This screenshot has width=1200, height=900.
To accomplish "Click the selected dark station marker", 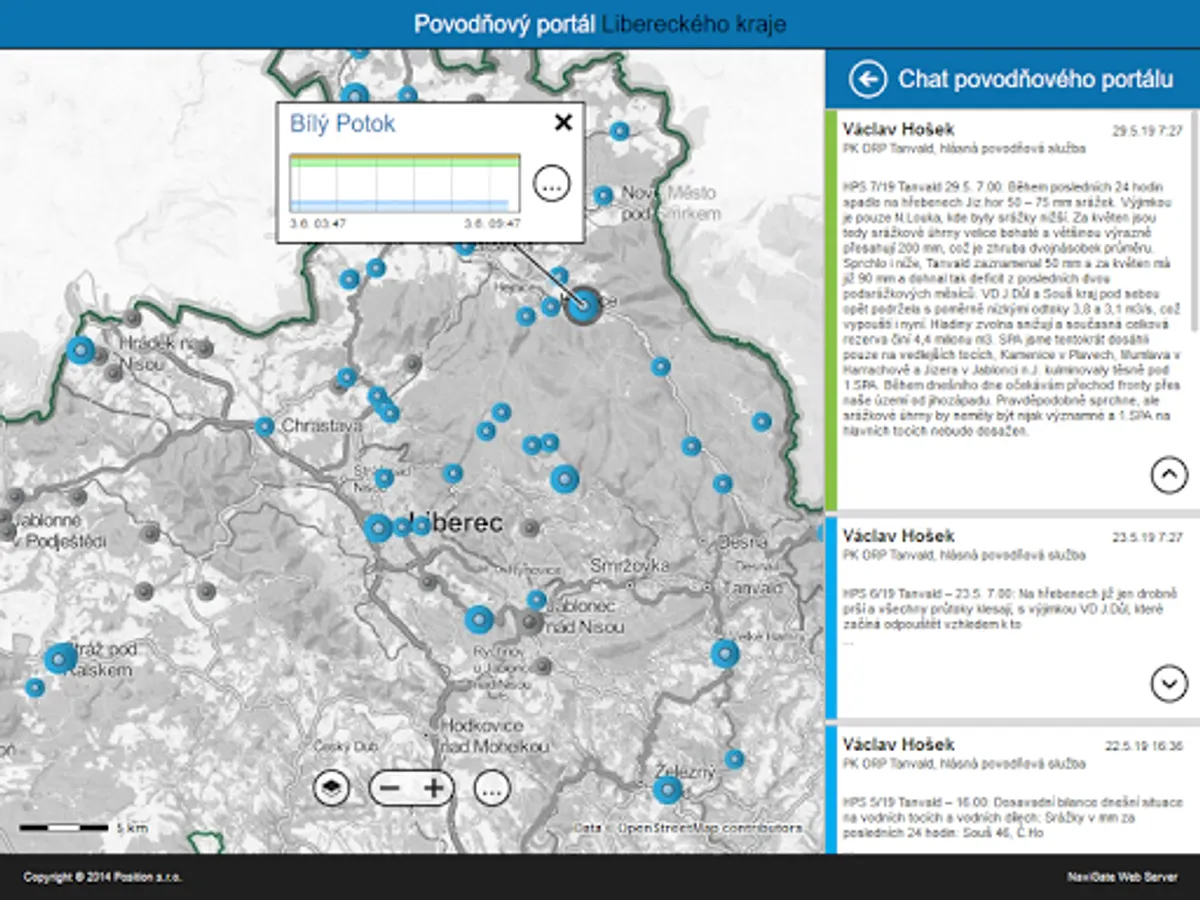I will 584,306.
